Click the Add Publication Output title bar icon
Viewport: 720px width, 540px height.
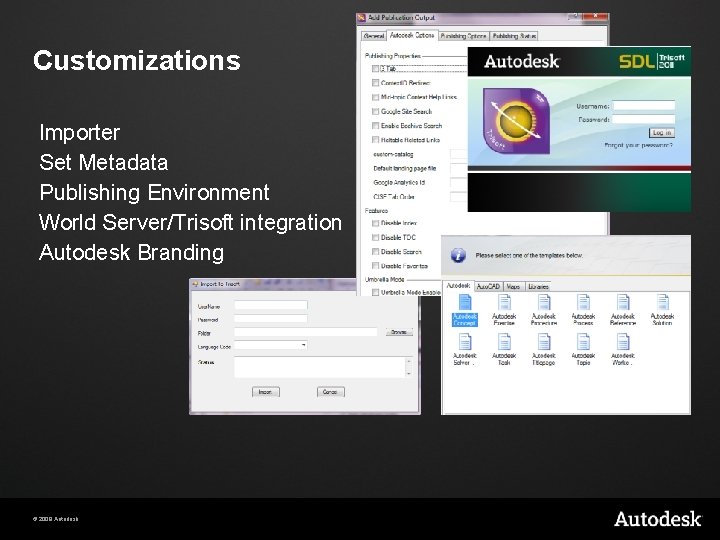[361, 18]
